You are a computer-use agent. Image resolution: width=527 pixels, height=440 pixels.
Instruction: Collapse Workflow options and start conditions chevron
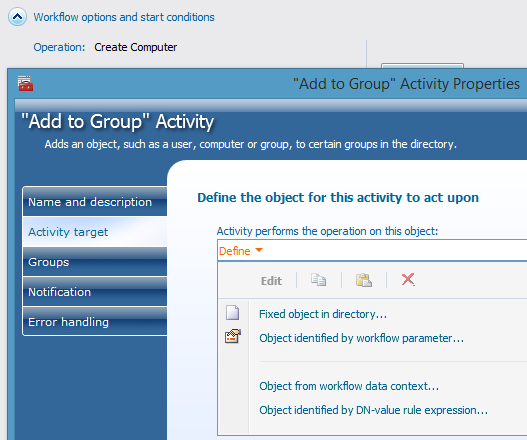point(17,17)
